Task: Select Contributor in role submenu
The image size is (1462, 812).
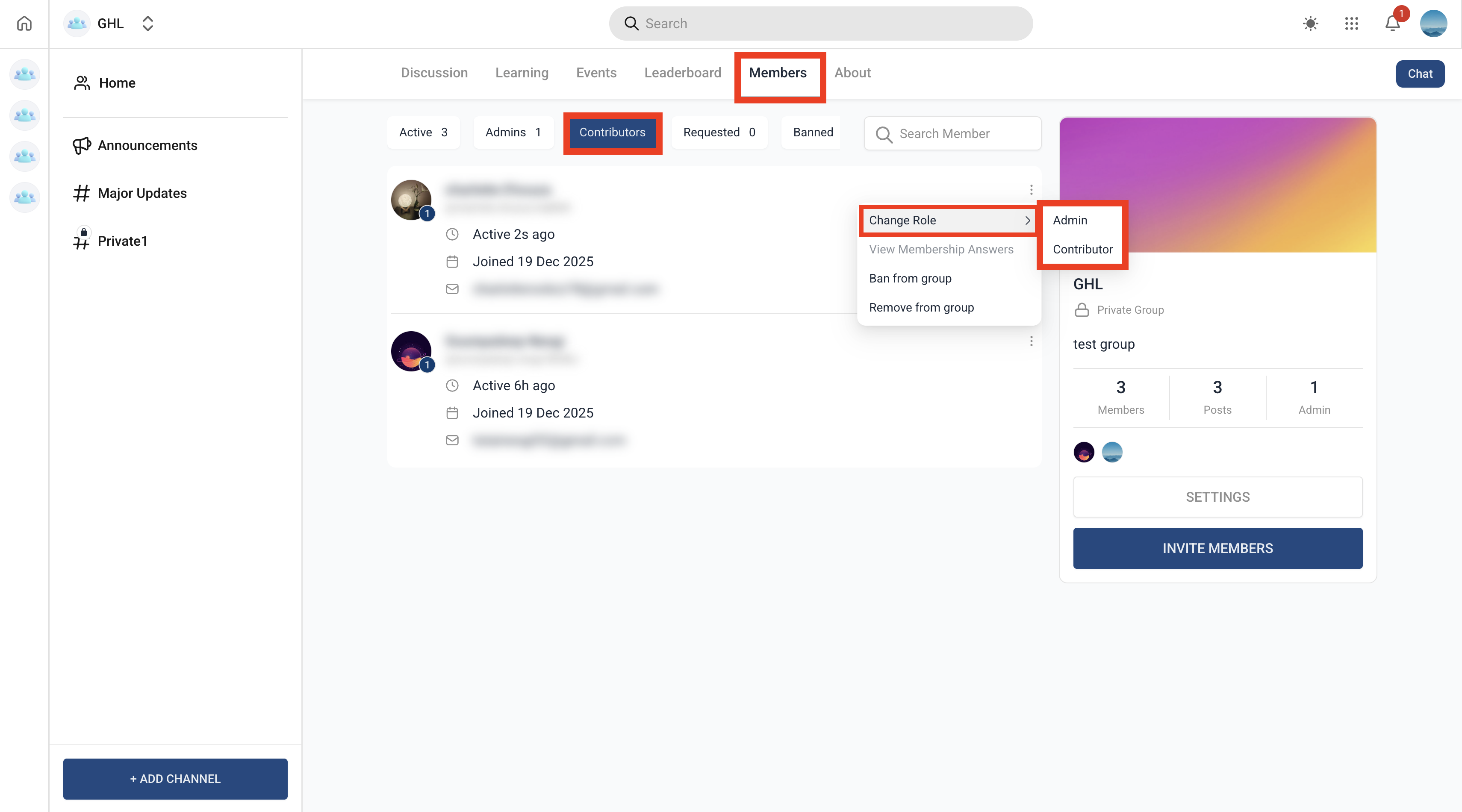Action: coord(1082,249)
